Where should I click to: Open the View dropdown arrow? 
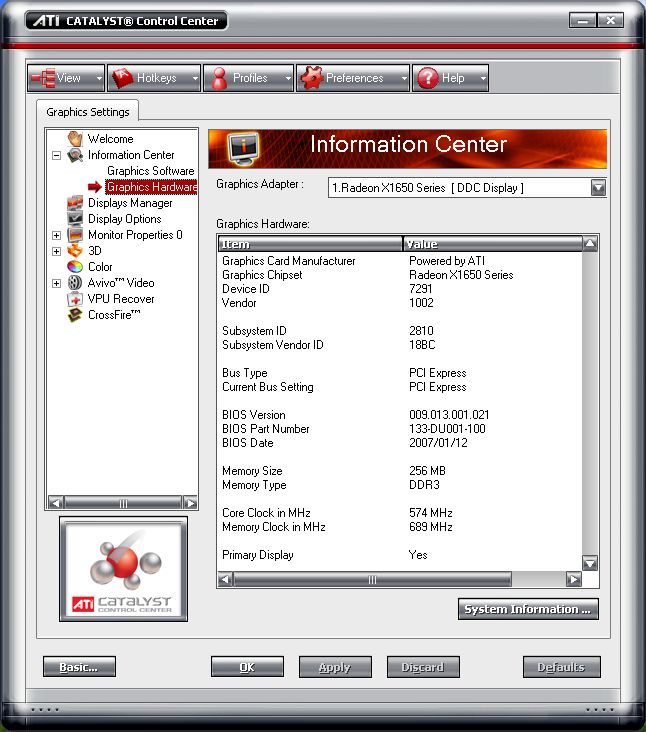point(99,78)
